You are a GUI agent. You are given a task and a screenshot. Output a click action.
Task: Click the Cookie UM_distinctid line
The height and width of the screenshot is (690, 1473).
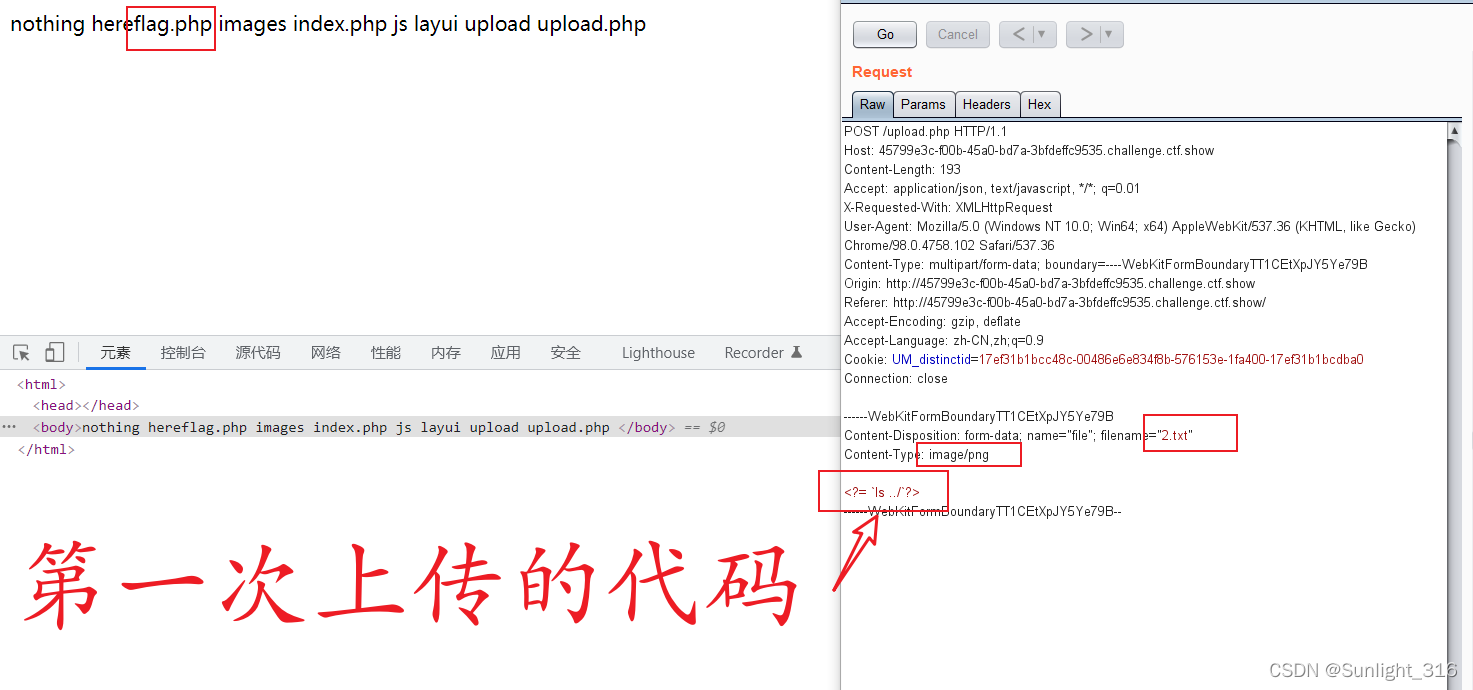click(1104, 359)
